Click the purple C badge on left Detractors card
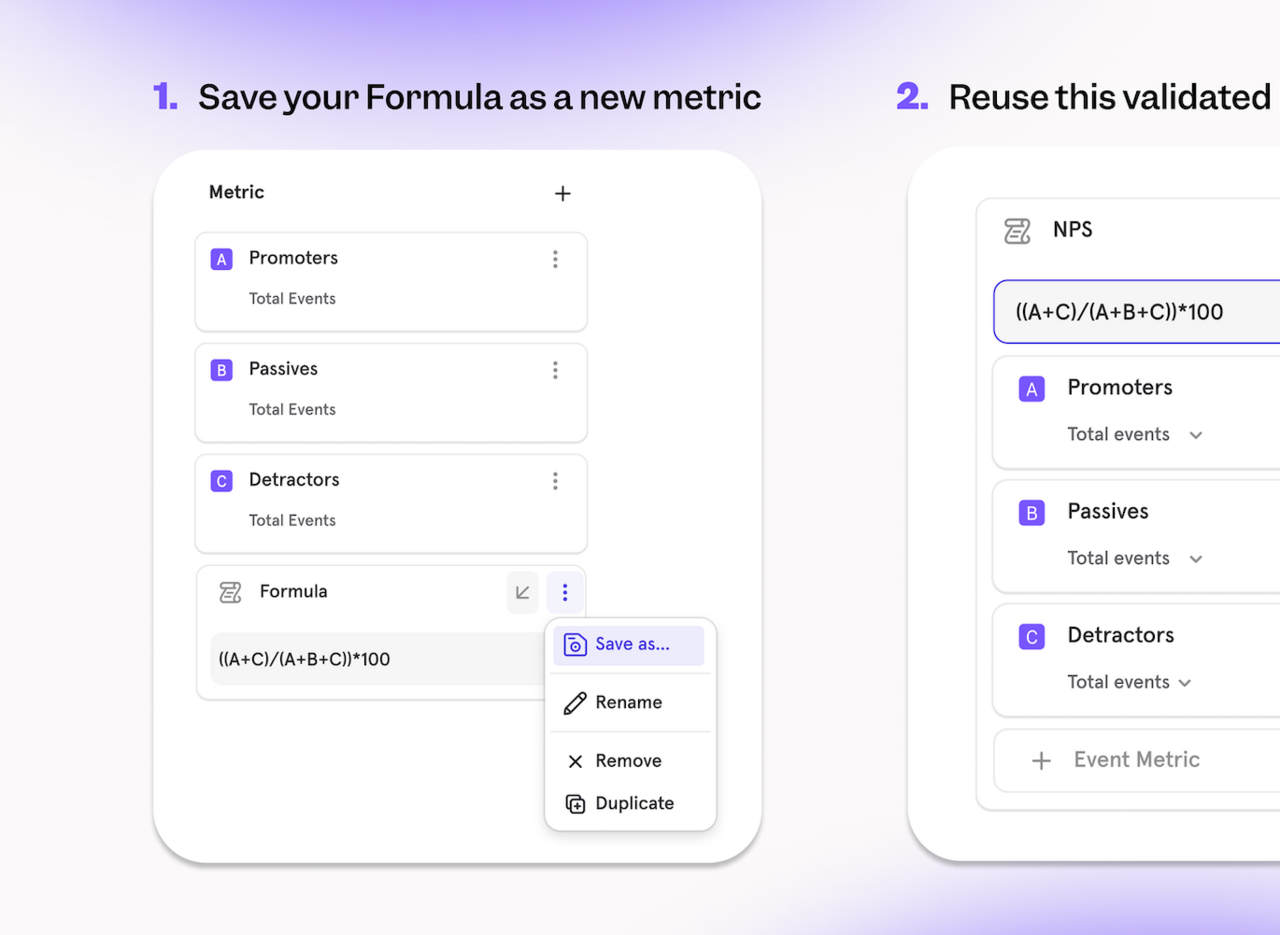The height and width of the screenshot is (935, 1280). (x=221, y=482)
